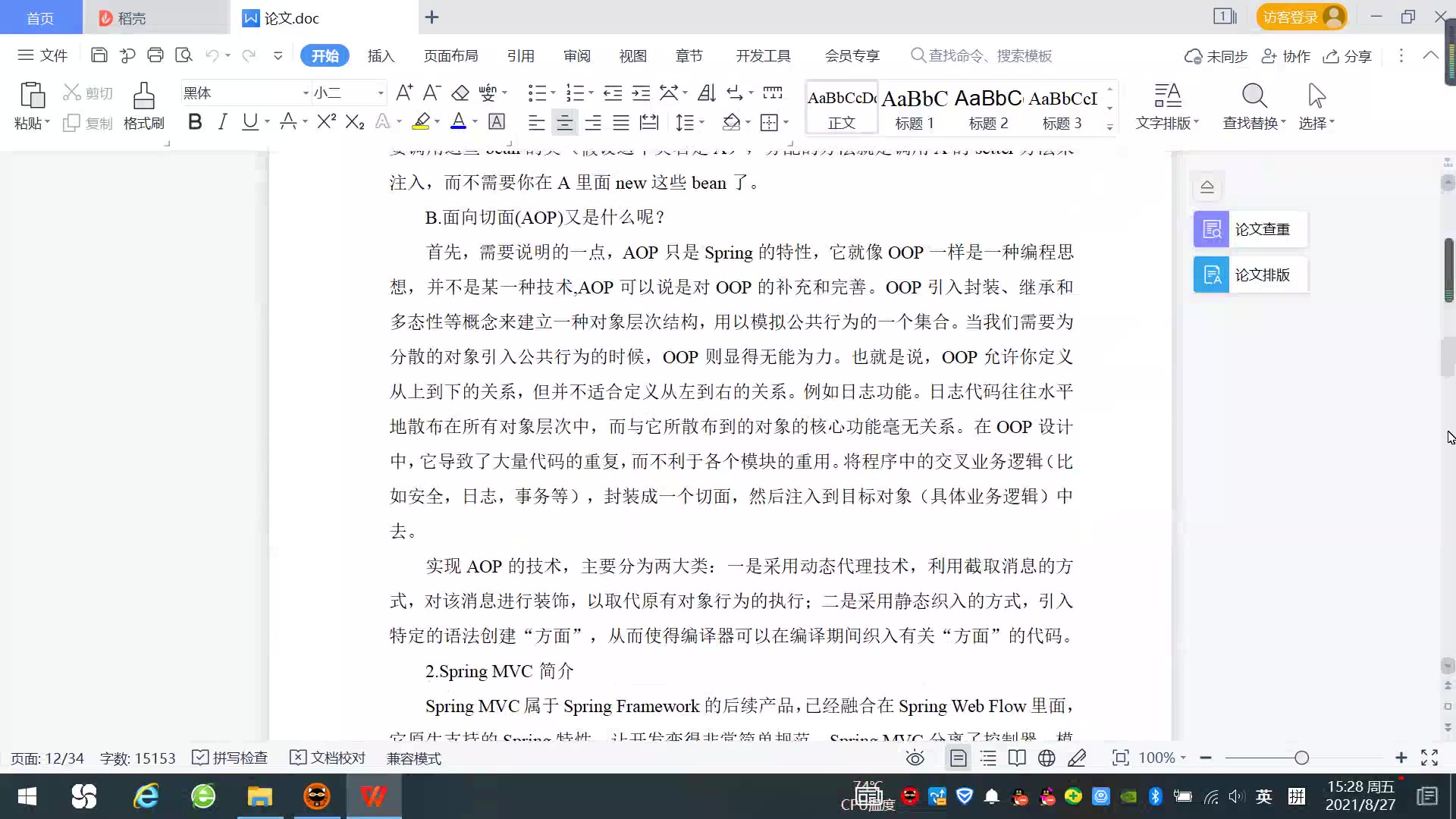This screenshot has width=1456, height=819.
Task: Expand the styles gallery
Action: (1109, 127)
